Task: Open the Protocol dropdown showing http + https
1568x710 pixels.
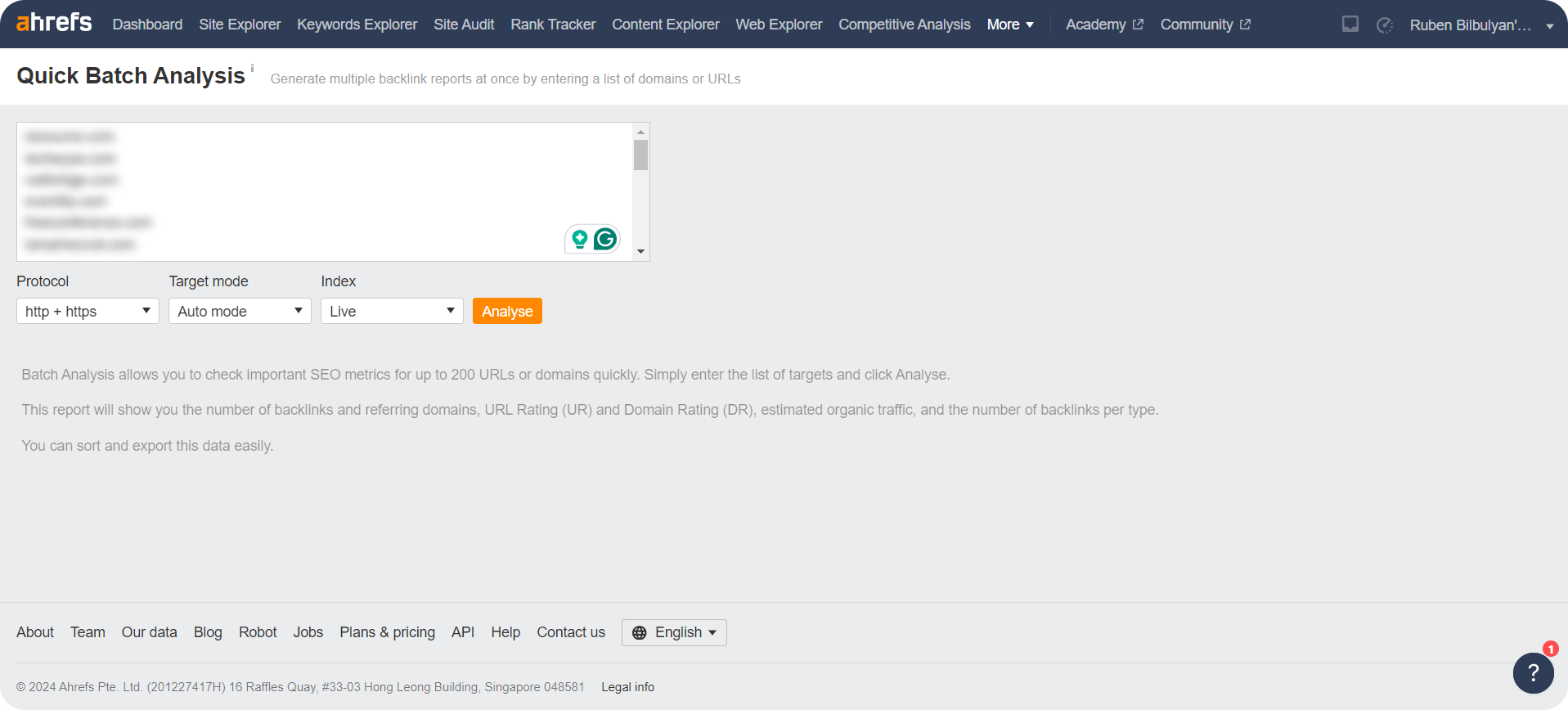Action: [x=88, y=311]
